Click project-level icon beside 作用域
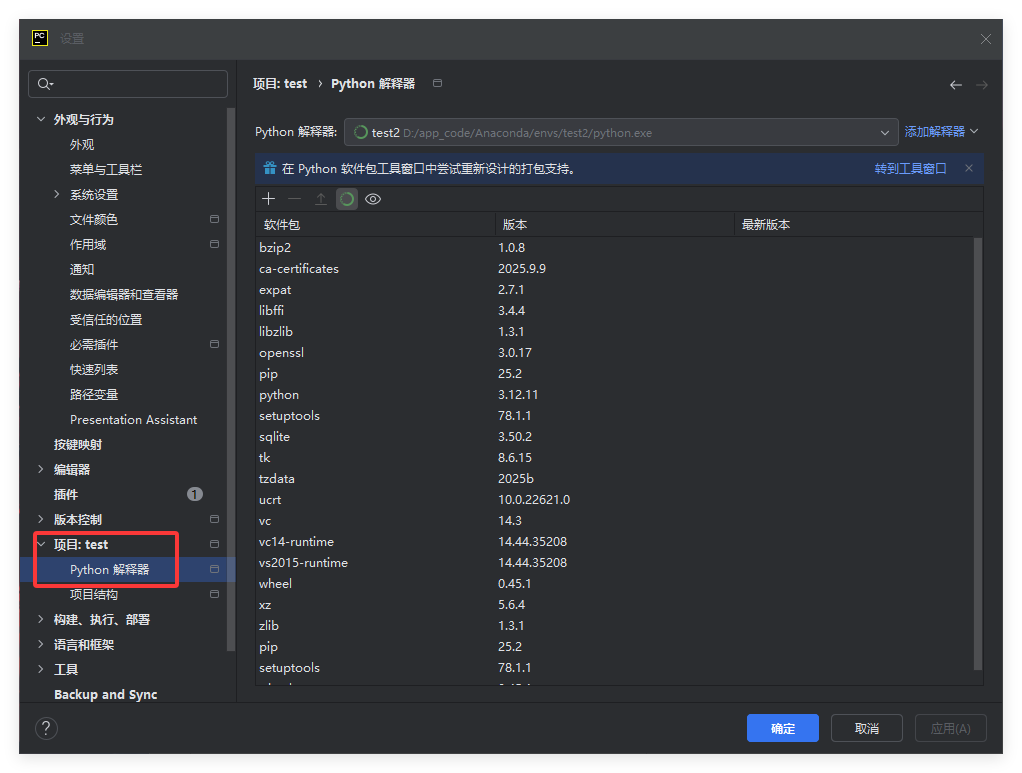Viewport: 1022px width, 773px height. pos(214,244)
